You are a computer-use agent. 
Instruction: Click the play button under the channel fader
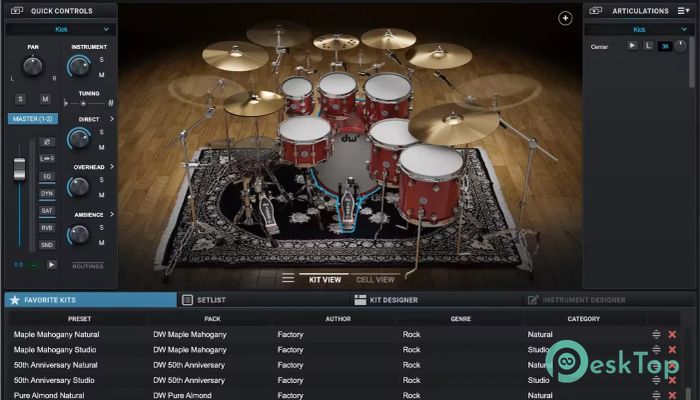[x=52, y=265]
